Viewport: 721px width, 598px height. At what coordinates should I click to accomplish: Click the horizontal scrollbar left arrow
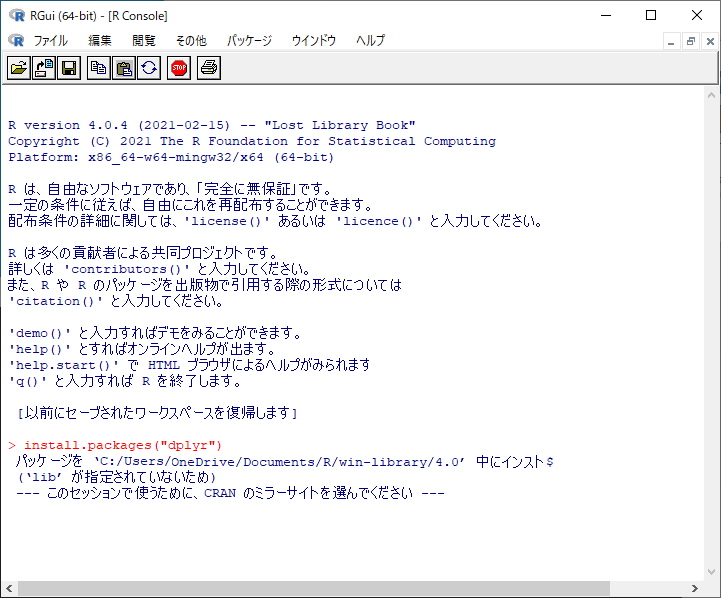tap(9, 588)
